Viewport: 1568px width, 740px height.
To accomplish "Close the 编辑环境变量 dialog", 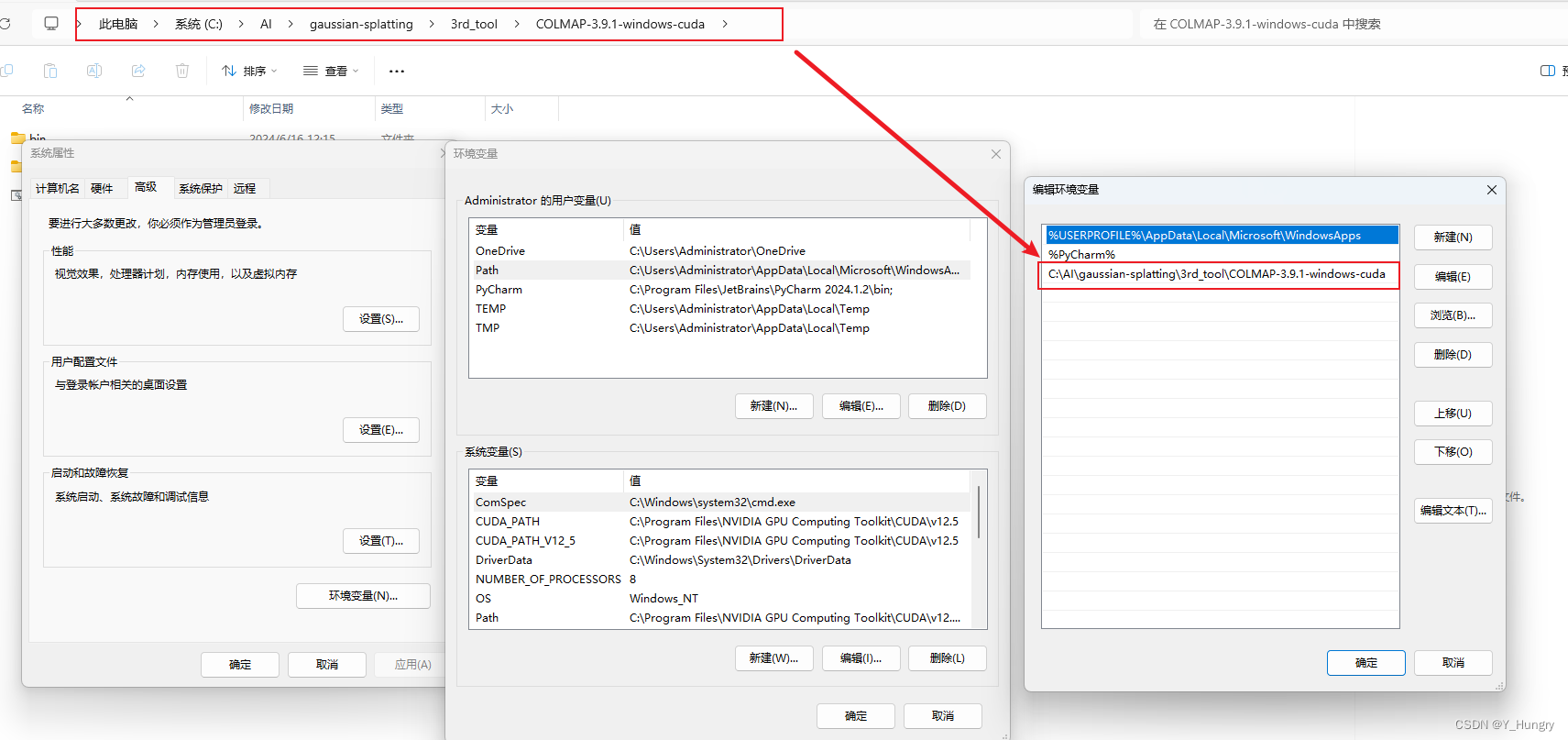I will click(x=1492, y=190).
